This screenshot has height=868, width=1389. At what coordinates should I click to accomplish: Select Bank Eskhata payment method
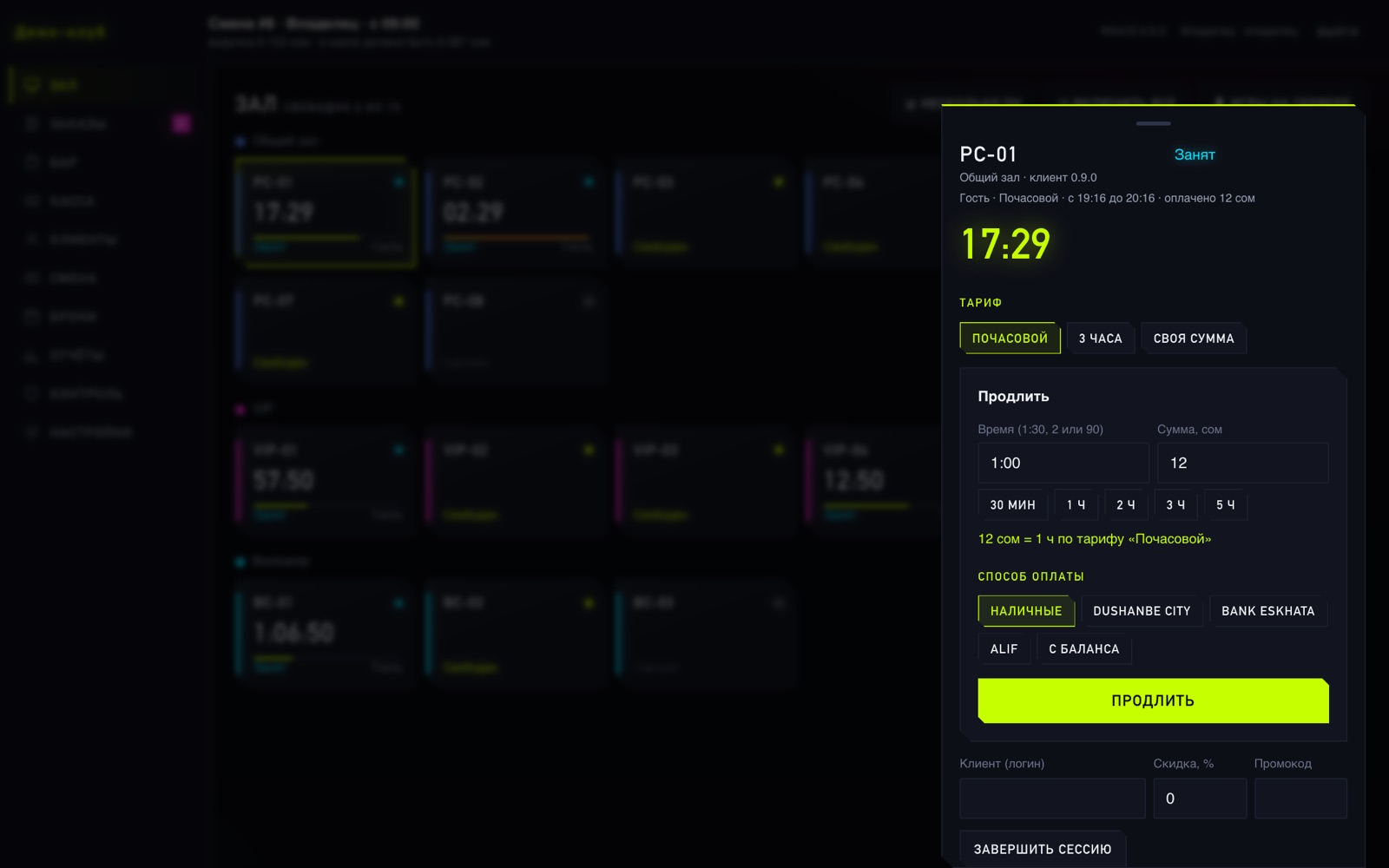(1267, 611)
